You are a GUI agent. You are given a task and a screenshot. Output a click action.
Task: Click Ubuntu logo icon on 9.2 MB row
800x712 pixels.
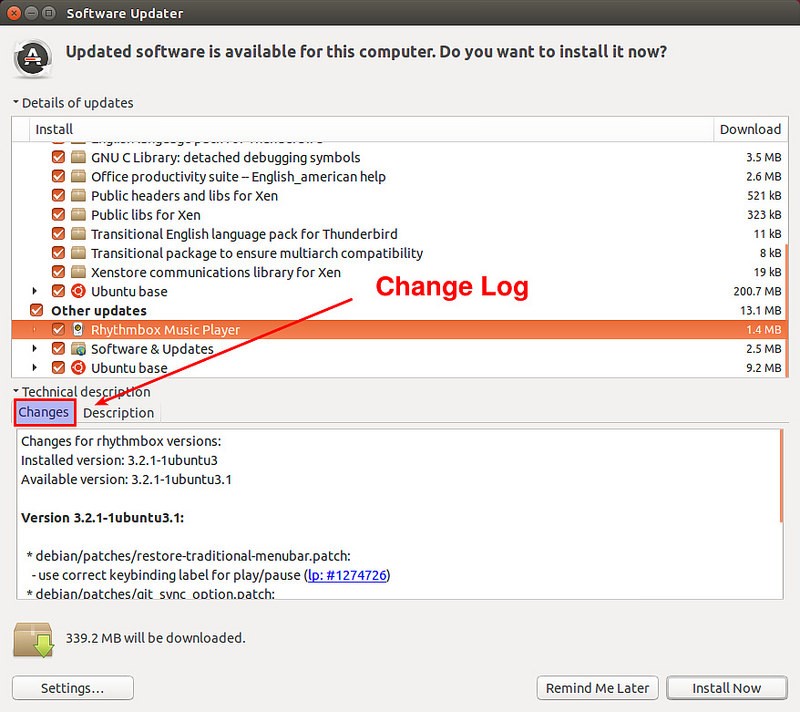78,368
